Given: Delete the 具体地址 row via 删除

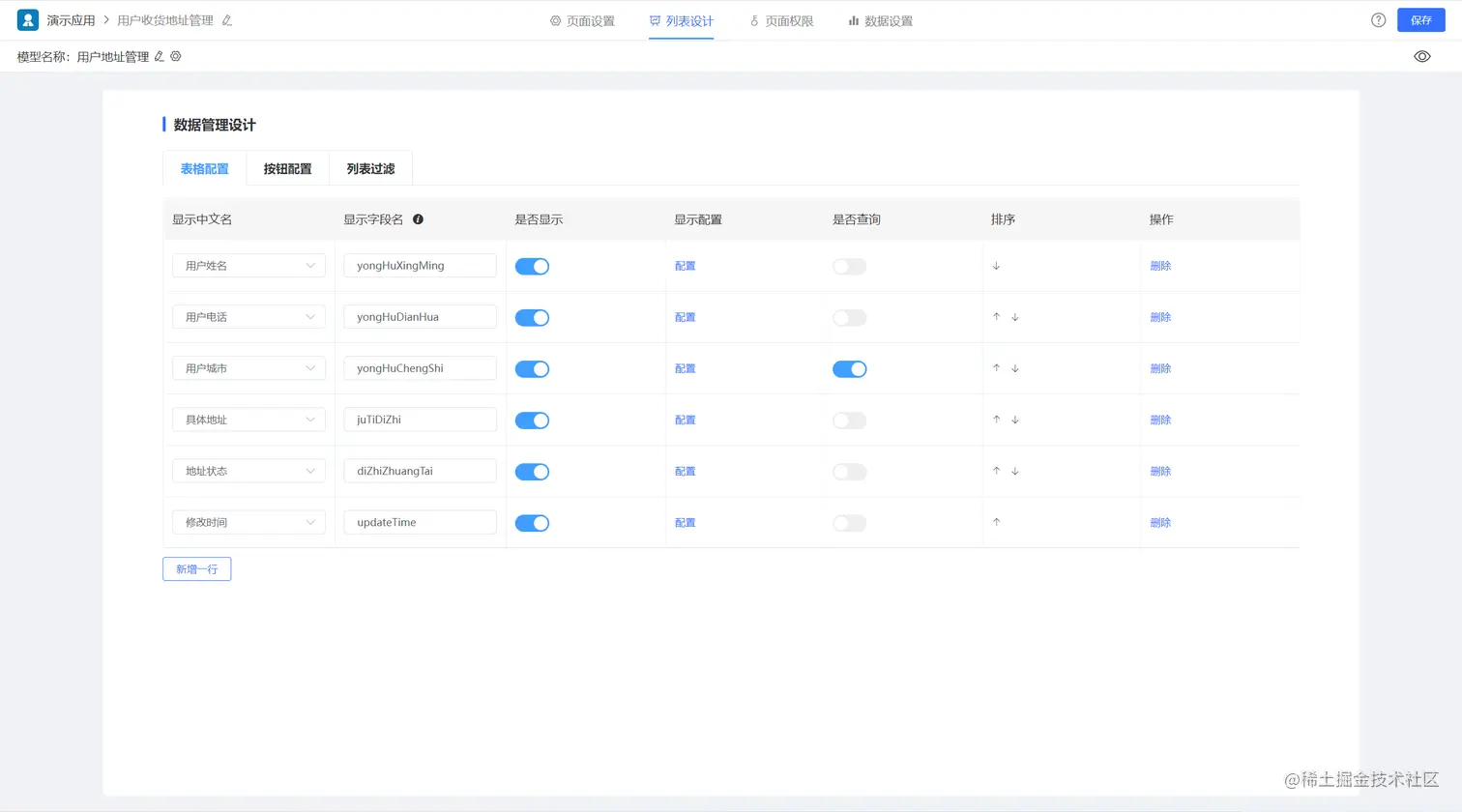Looking at the screenshot, I should 1160,420.
